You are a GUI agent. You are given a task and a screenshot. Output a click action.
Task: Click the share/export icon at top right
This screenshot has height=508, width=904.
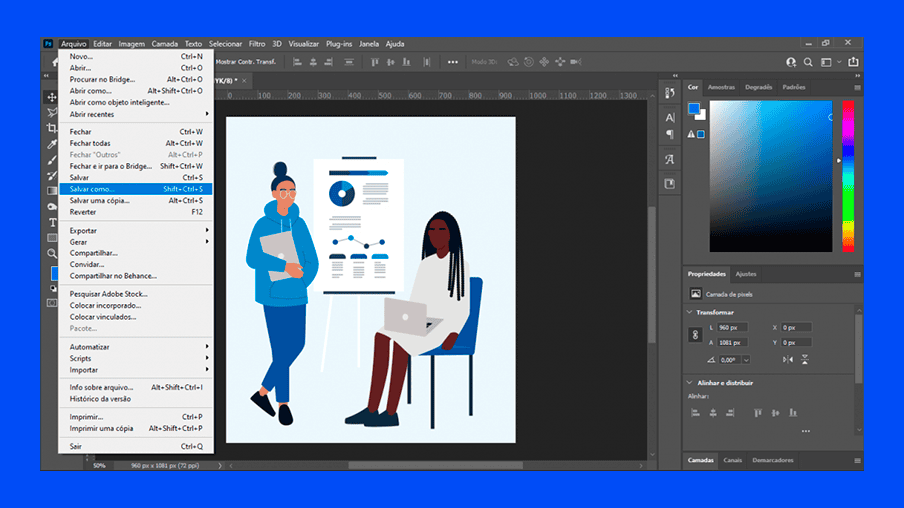pyautogui.click(x=854, y=62)
